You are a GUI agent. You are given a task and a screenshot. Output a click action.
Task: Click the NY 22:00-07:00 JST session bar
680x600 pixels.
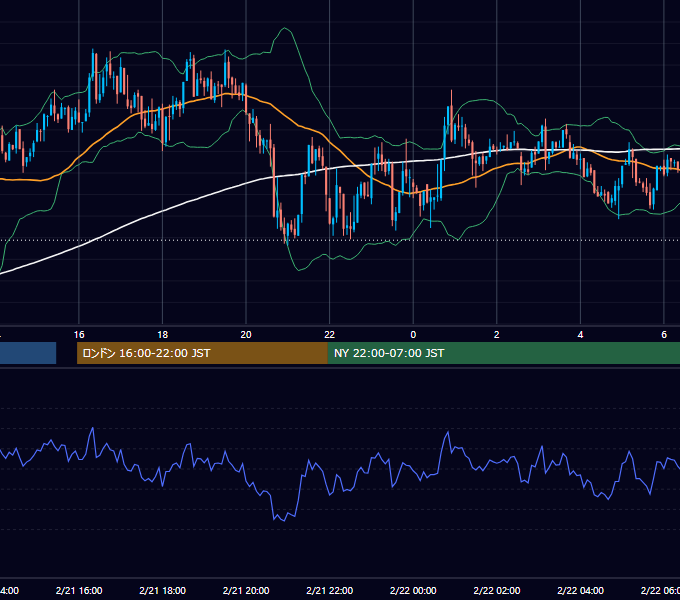503,353
